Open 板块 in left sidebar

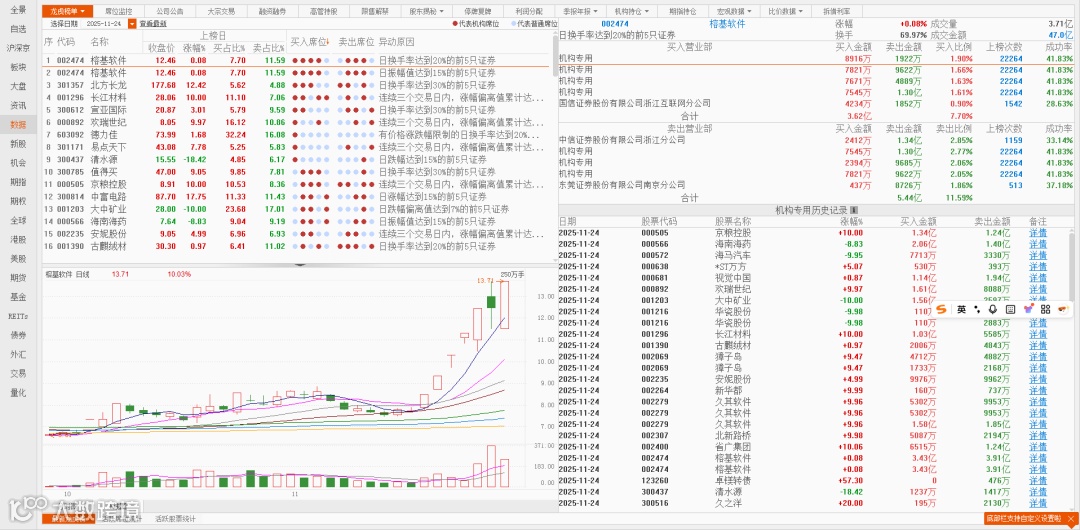(x=18, y=68)
